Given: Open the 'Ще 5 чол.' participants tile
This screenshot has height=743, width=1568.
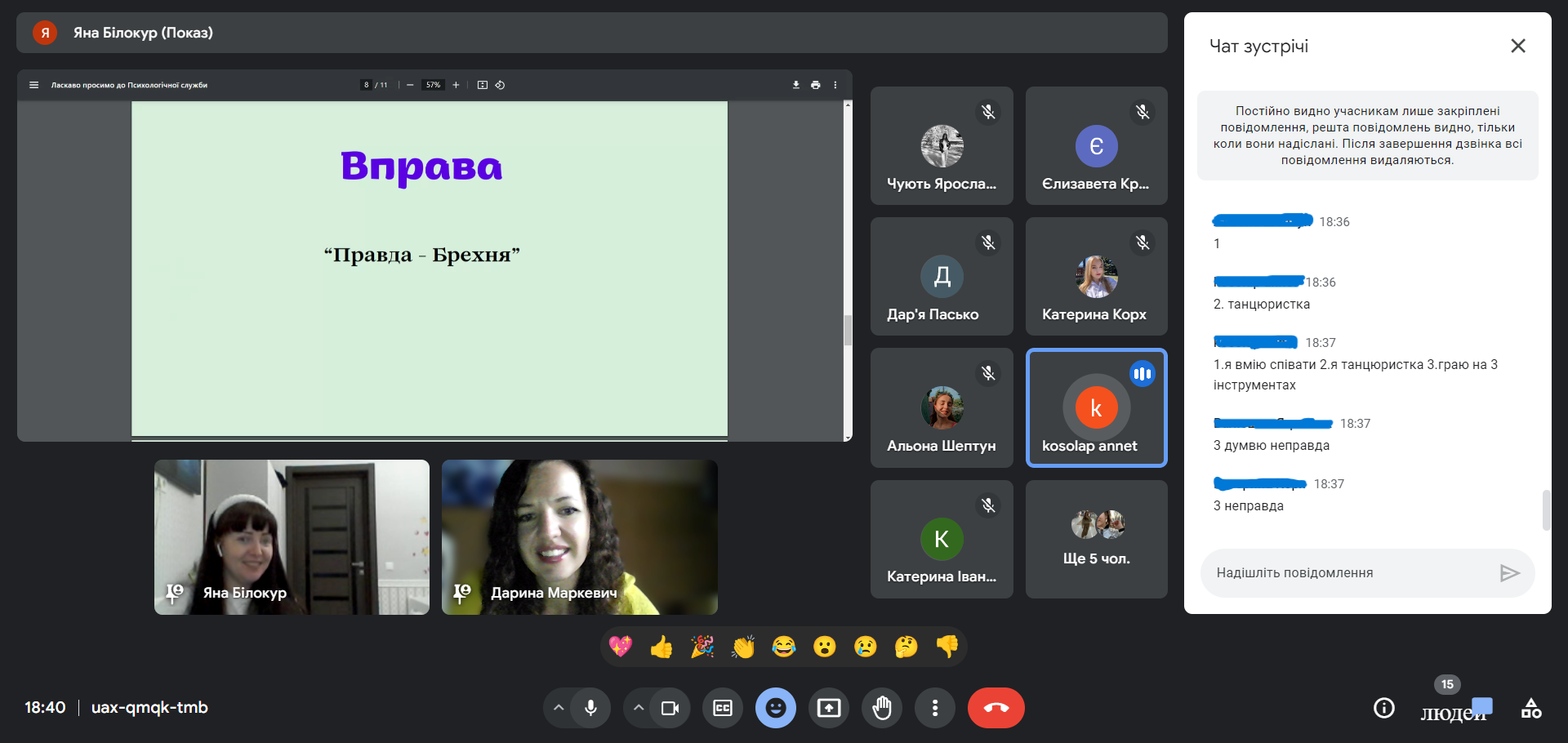Looking at the screenshot, I should 1096,539.
